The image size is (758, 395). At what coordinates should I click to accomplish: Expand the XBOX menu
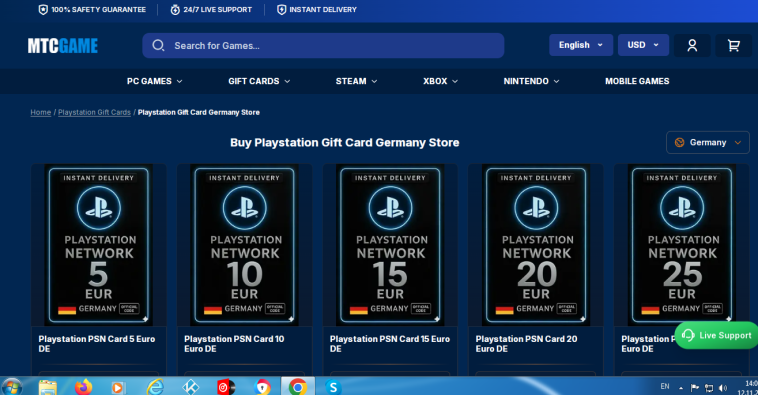point(440,81)
